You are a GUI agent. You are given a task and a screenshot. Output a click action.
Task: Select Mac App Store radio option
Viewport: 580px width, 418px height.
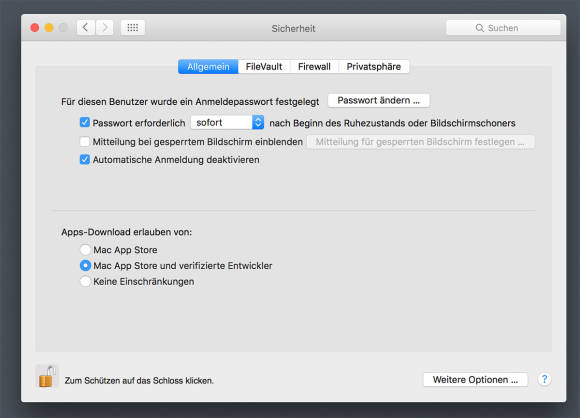pos(85,250)
